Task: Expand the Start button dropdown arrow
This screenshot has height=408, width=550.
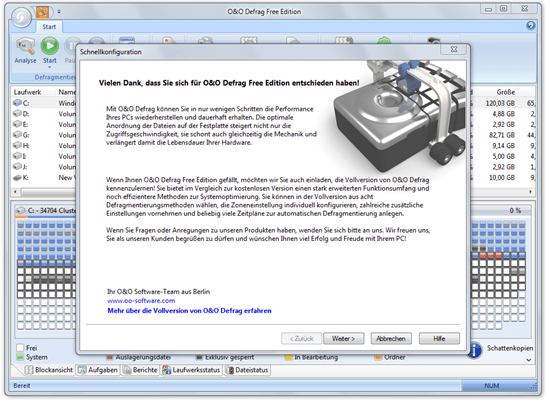Action: [x=49, y=67]
